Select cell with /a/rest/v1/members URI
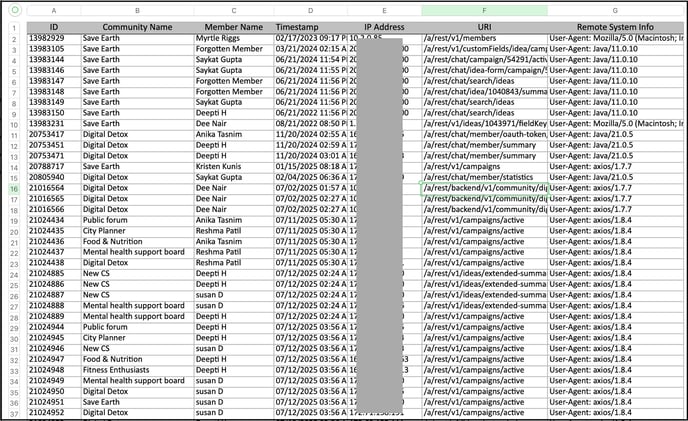Screen dimensions: 688x421 pos(484,38)
